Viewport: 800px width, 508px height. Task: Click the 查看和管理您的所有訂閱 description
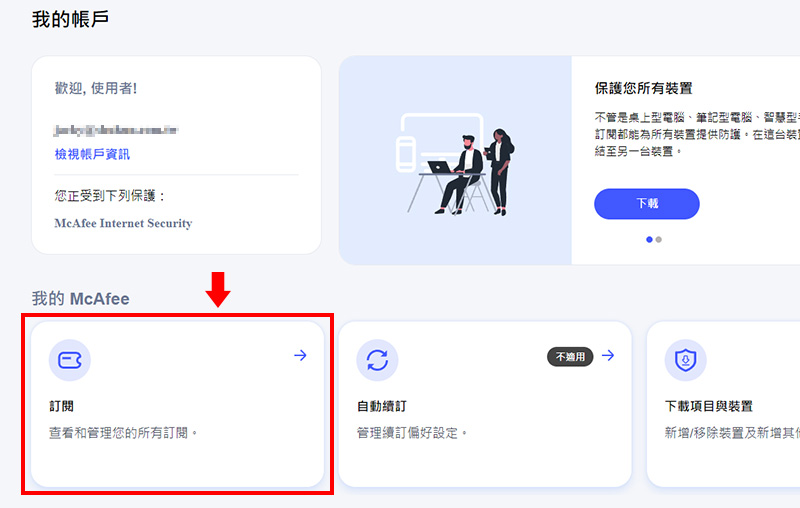(x=123, y=433)
